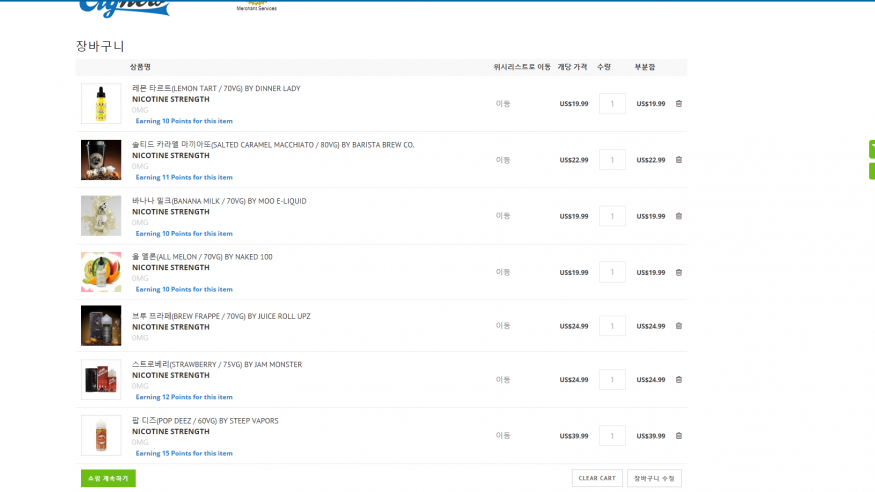Click the Clear Cart button
Image resolution: width=875 pixels, height=492 pixels.
(x=597, y=478)
